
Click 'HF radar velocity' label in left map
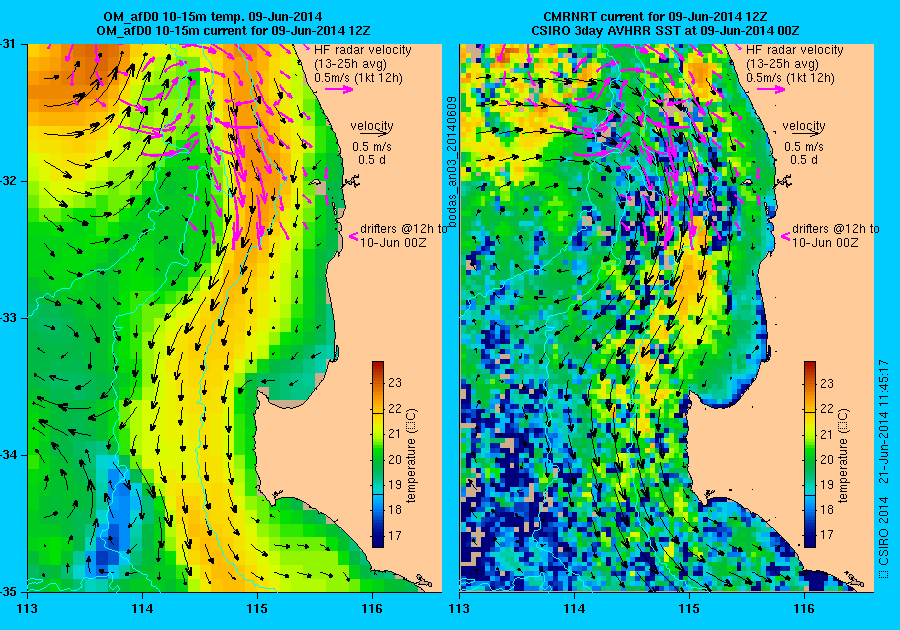coord(363,50)
